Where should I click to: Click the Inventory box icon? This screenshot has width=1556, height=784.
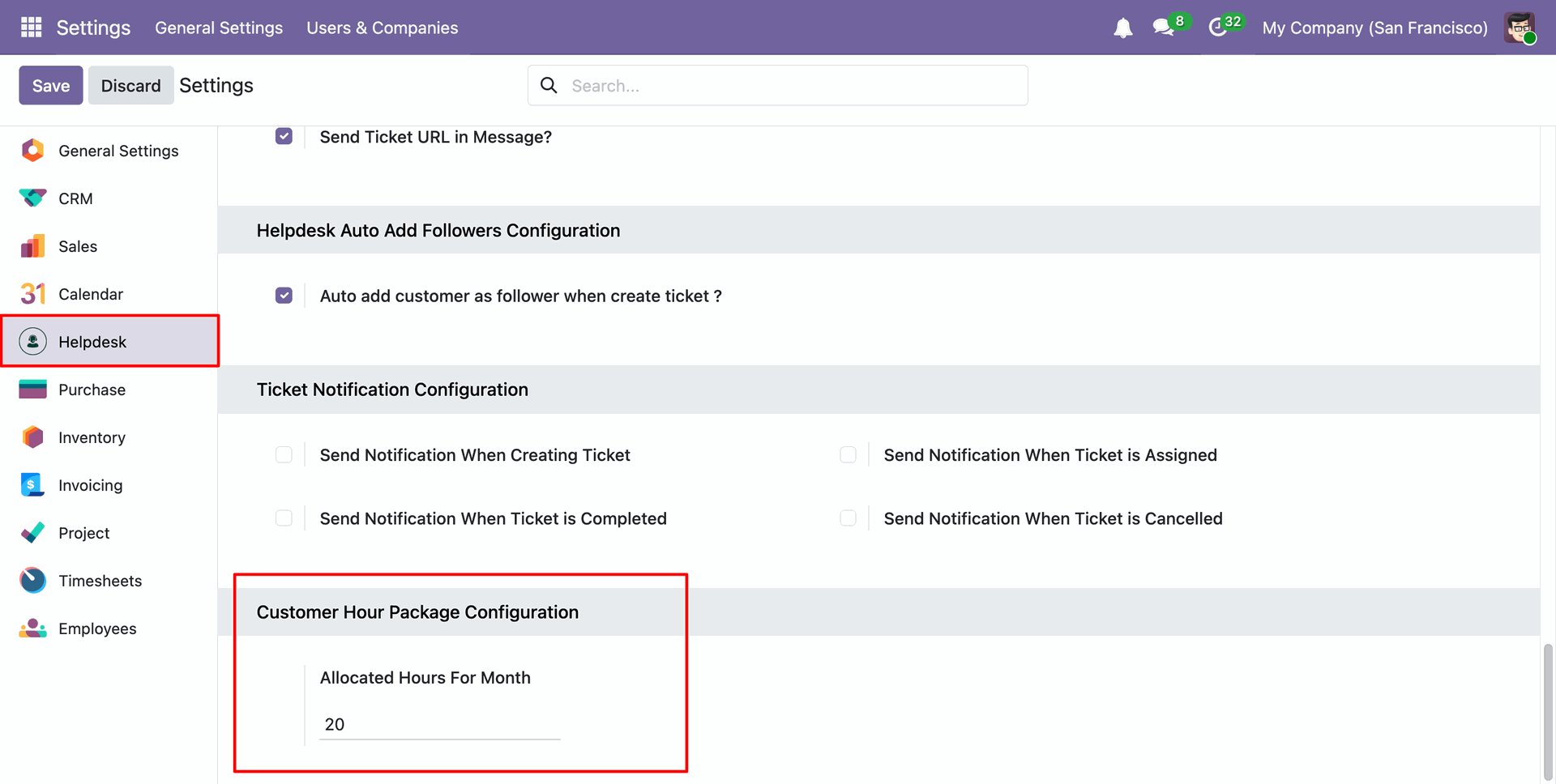[x=32, y=437]
